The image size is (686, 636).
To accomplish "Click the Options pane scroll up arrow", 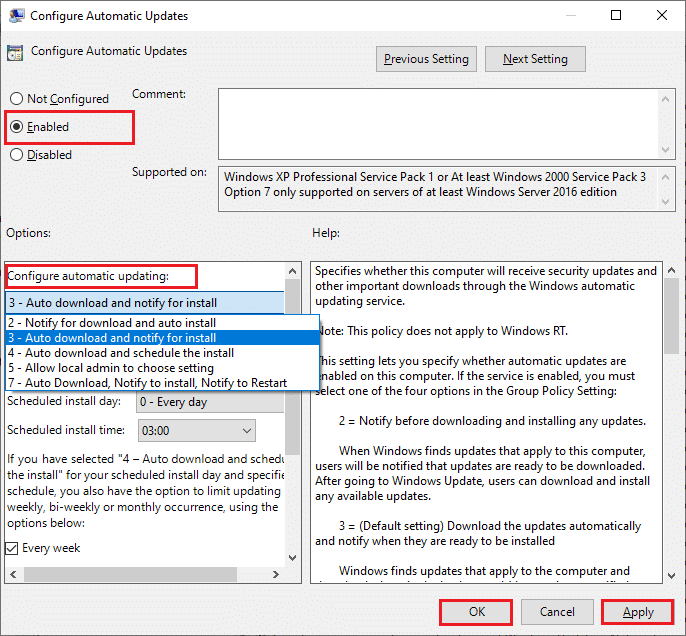I will pos(293,271).
